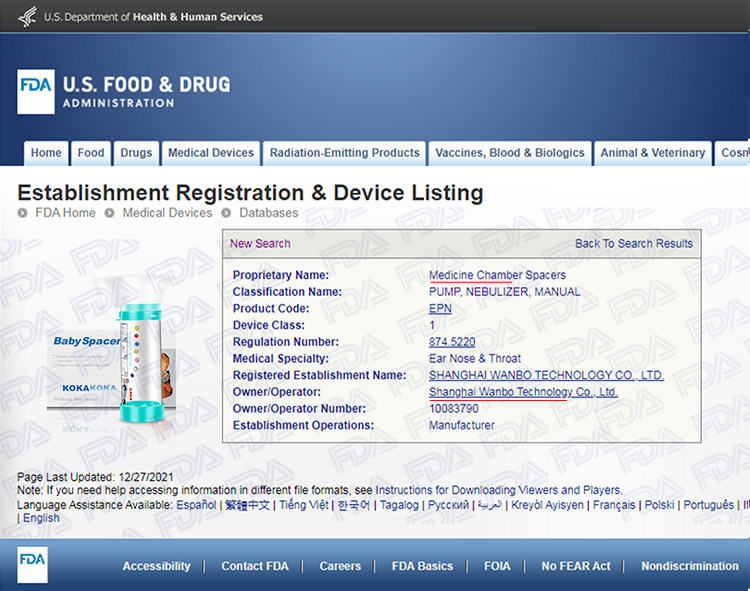The image size is (750, 591).
Task: Click the Page Last Updated 12/27/2021 text
Action: [95, 477]
